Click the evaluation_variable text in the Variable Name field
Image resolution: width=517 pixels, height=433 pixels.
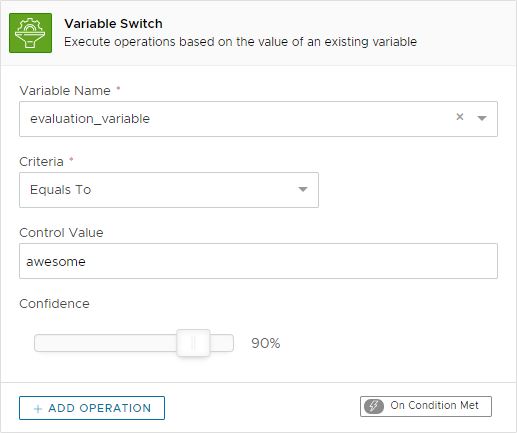(x=90, y=119)
